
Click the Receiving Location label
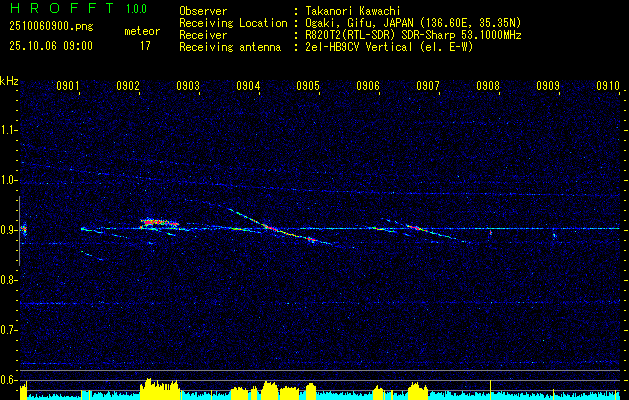(233, 24)
